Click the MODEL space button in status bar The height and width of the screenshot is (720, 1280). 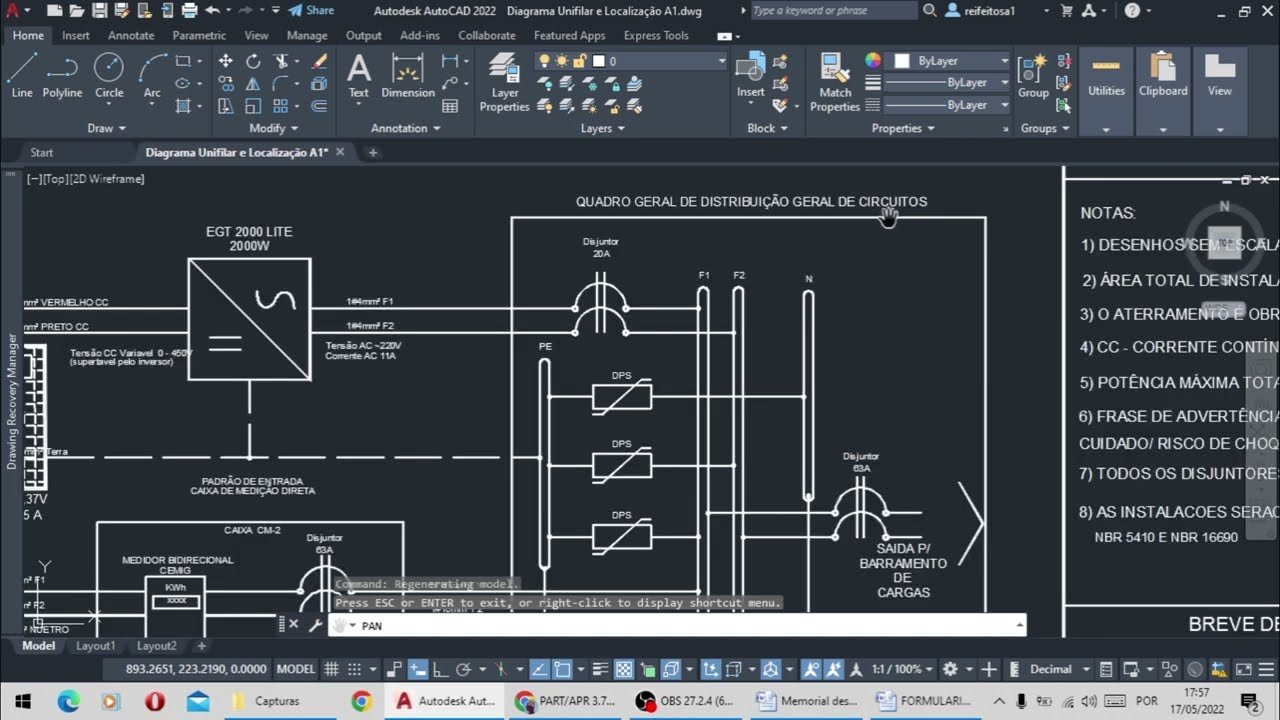click(x=296, y=669)
